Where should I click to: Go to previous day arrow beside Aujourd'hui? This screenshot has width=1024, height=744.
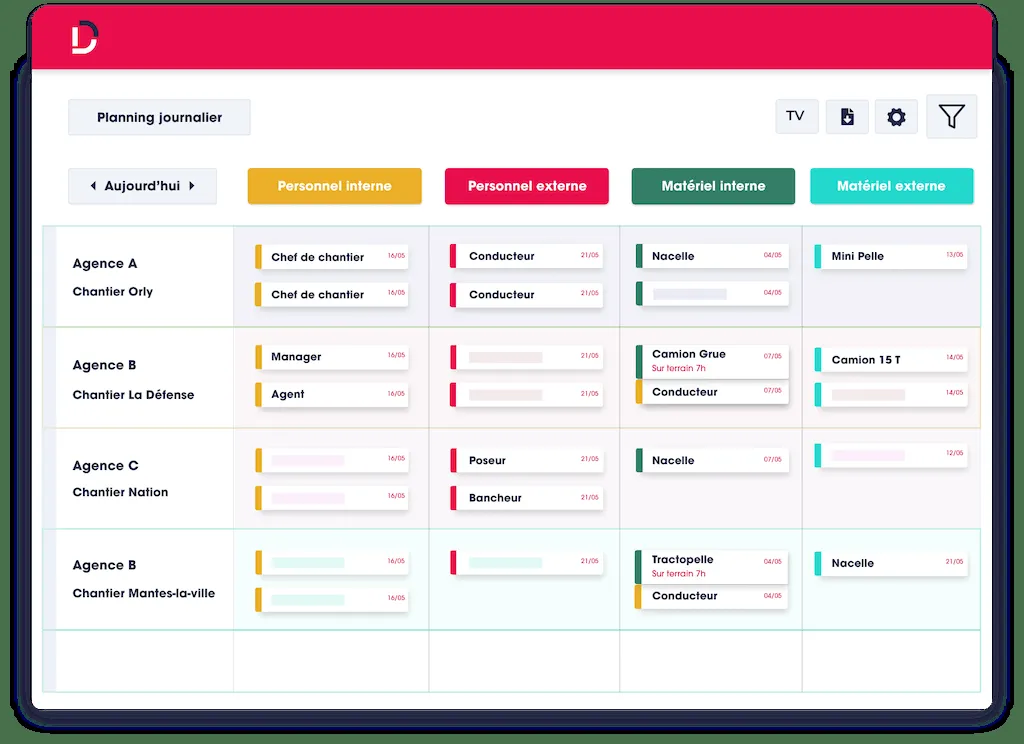pyautogui.click(x=93, y=186)
